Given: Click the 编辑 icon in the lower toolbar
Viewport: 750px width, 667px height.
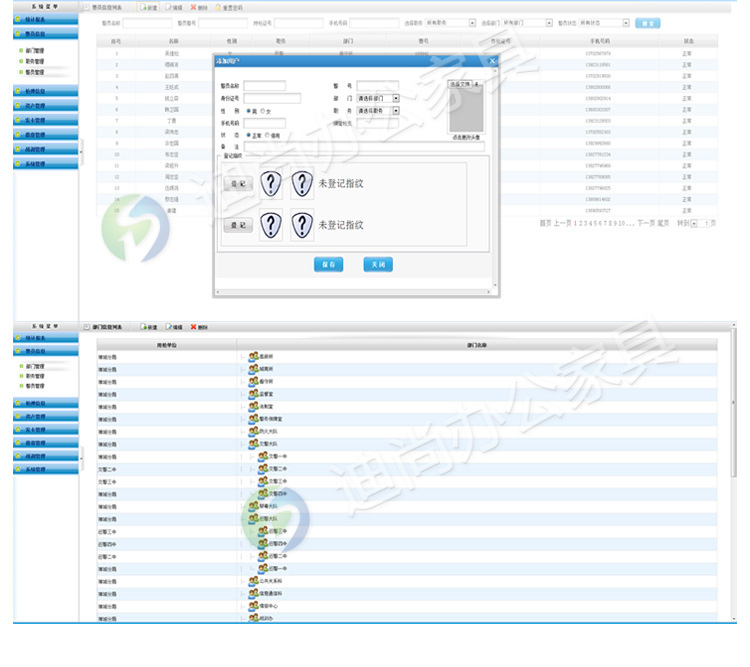Looking at the screenshot, I should pyautogui.click(x=167, y=327).
